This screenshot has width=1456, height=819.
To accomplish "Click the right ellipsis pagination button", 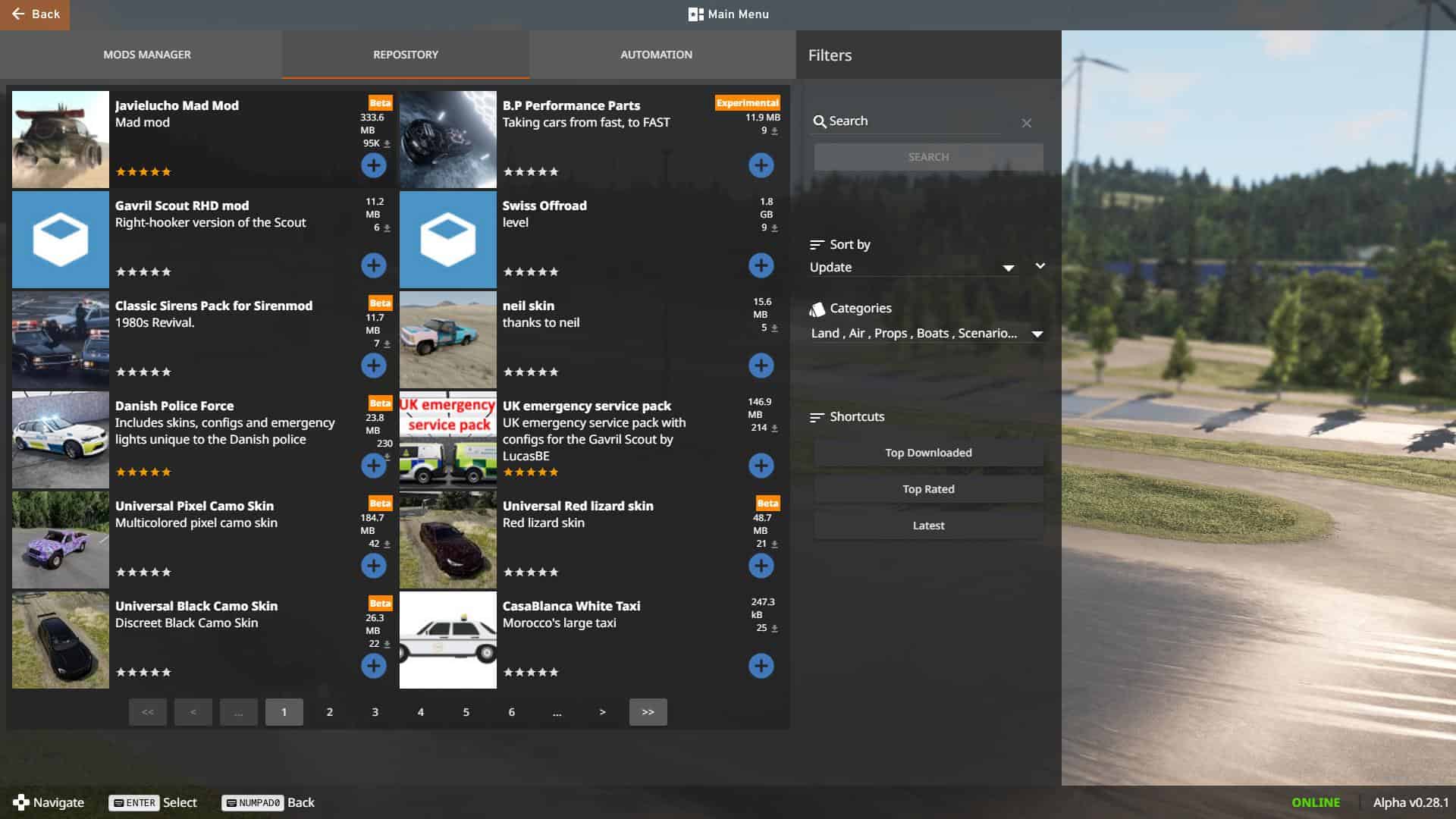I will (x=557, y=712).
